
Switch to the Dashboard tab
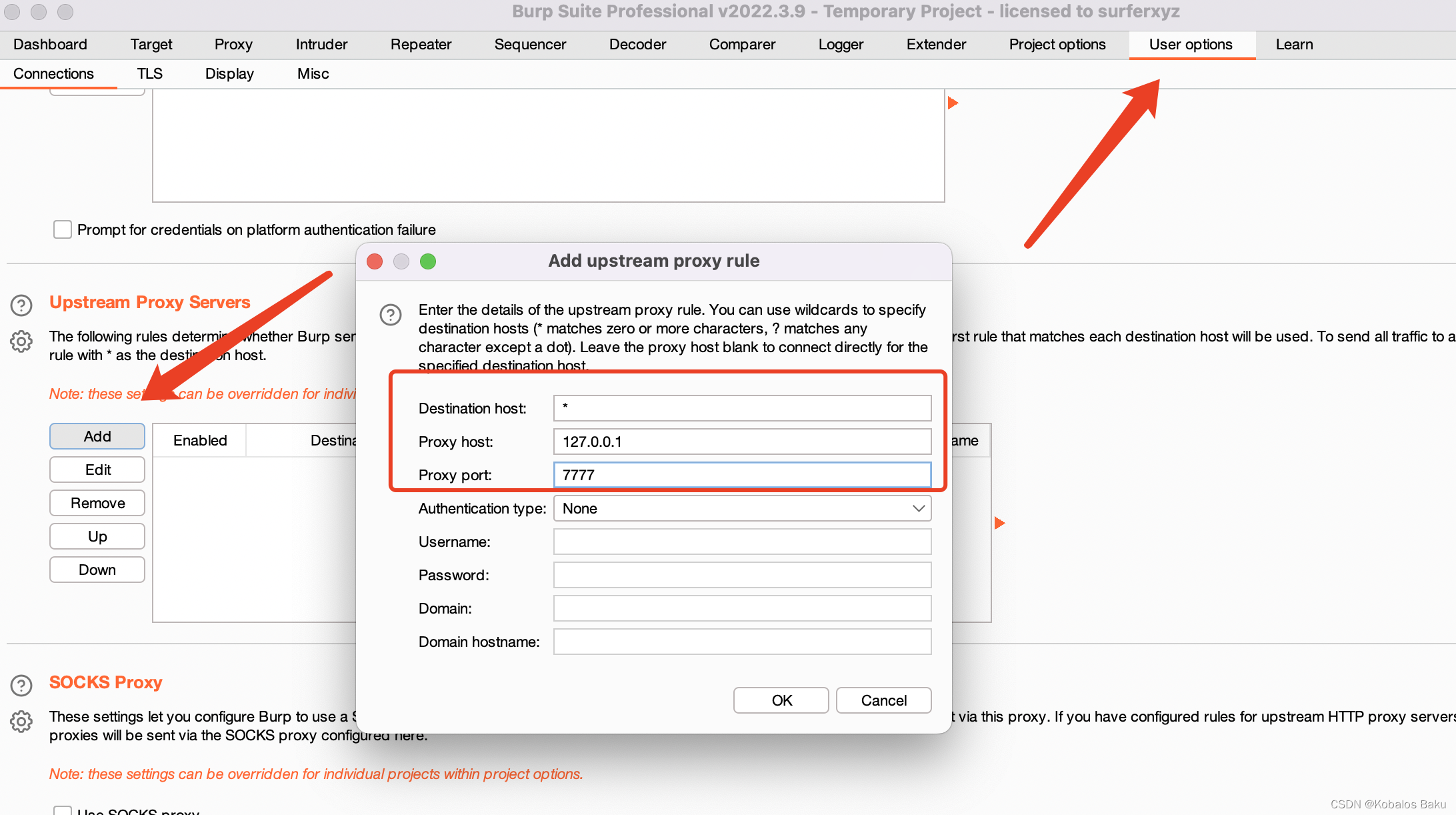tap(50, 45)
